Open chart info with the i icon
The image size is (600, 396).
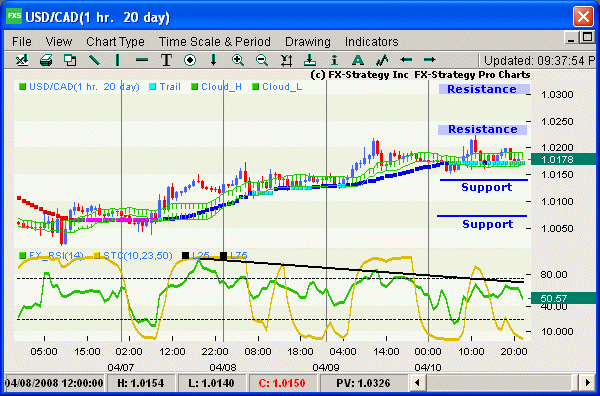334,60
